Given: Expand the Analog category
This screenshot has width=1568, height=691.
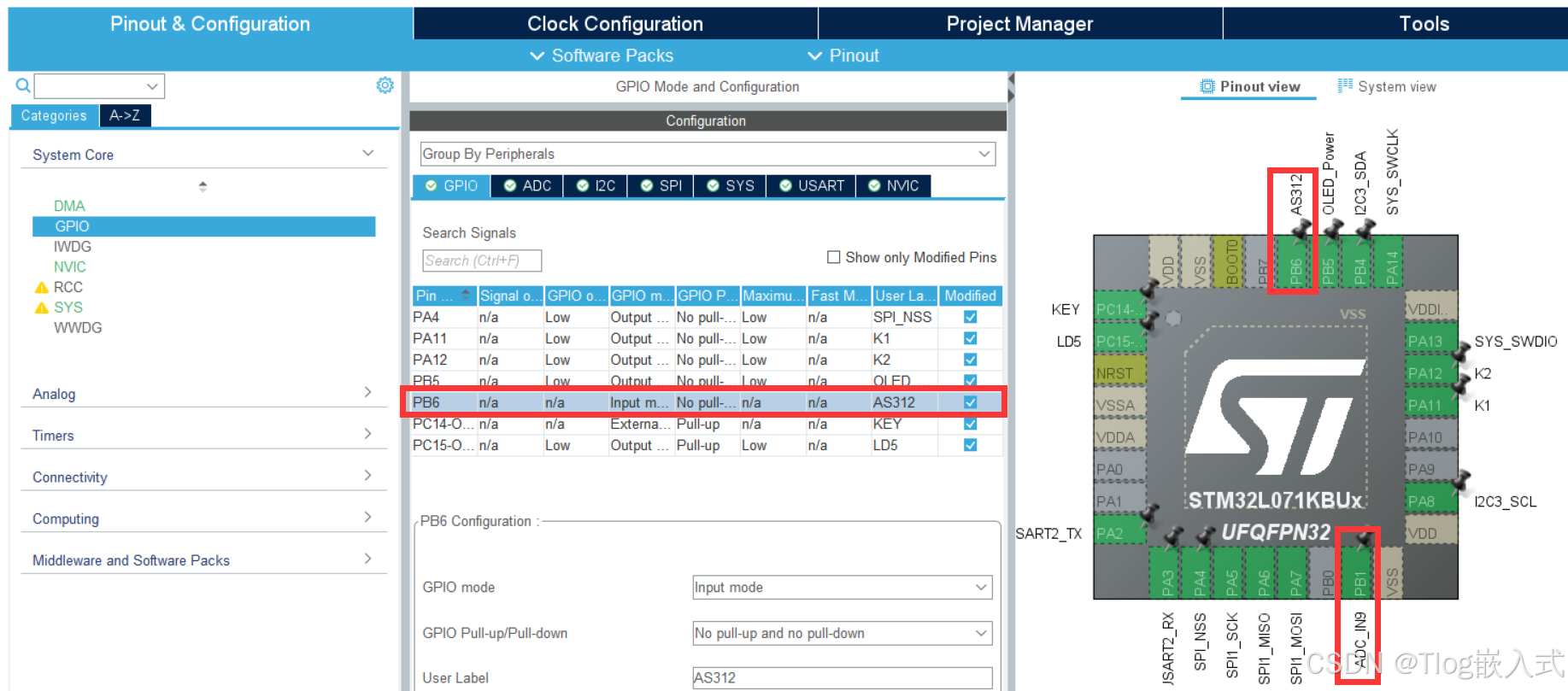Looking at the screenshot, I should point(367,392).
